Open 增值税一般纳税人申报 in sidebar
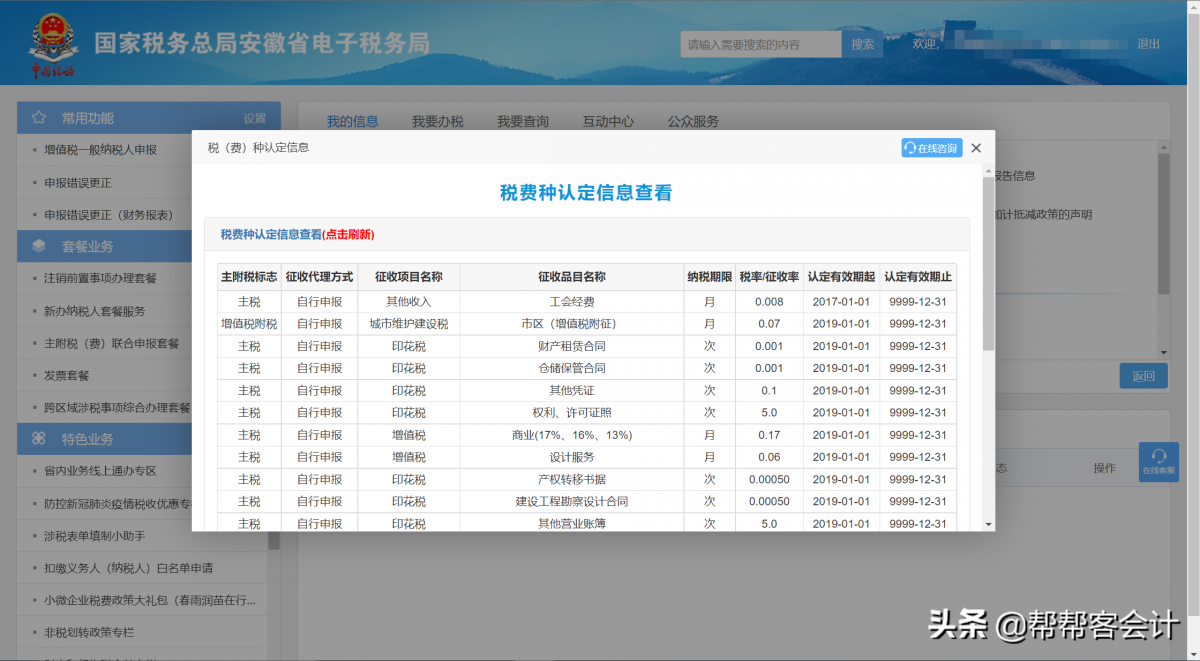The image size is (1200, 661). 100,150
